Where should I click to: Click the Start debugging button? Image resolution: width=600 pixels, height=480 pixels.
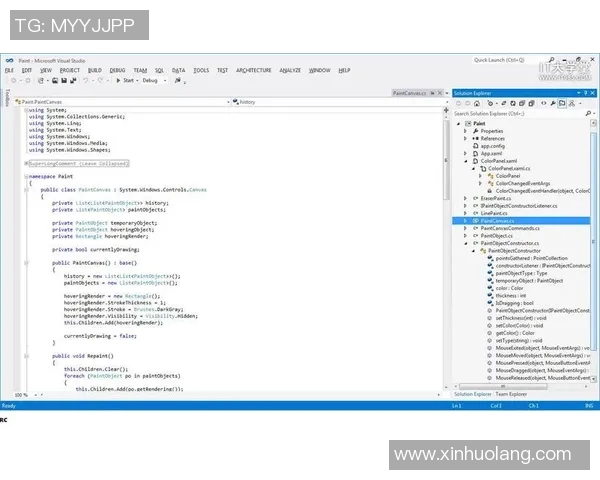click(x=125, y=81)
